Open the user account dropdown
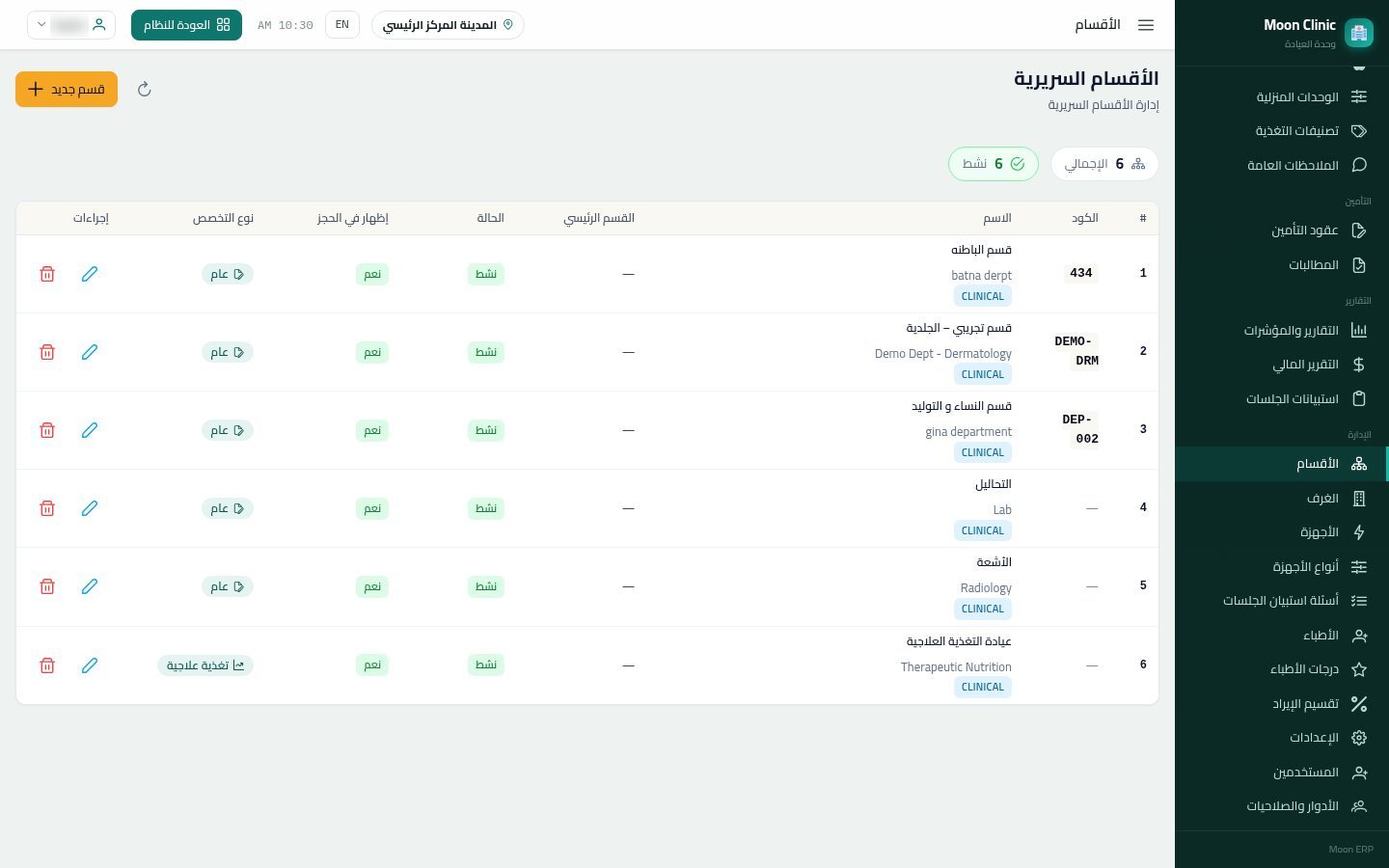 click(x=71, y=25)
